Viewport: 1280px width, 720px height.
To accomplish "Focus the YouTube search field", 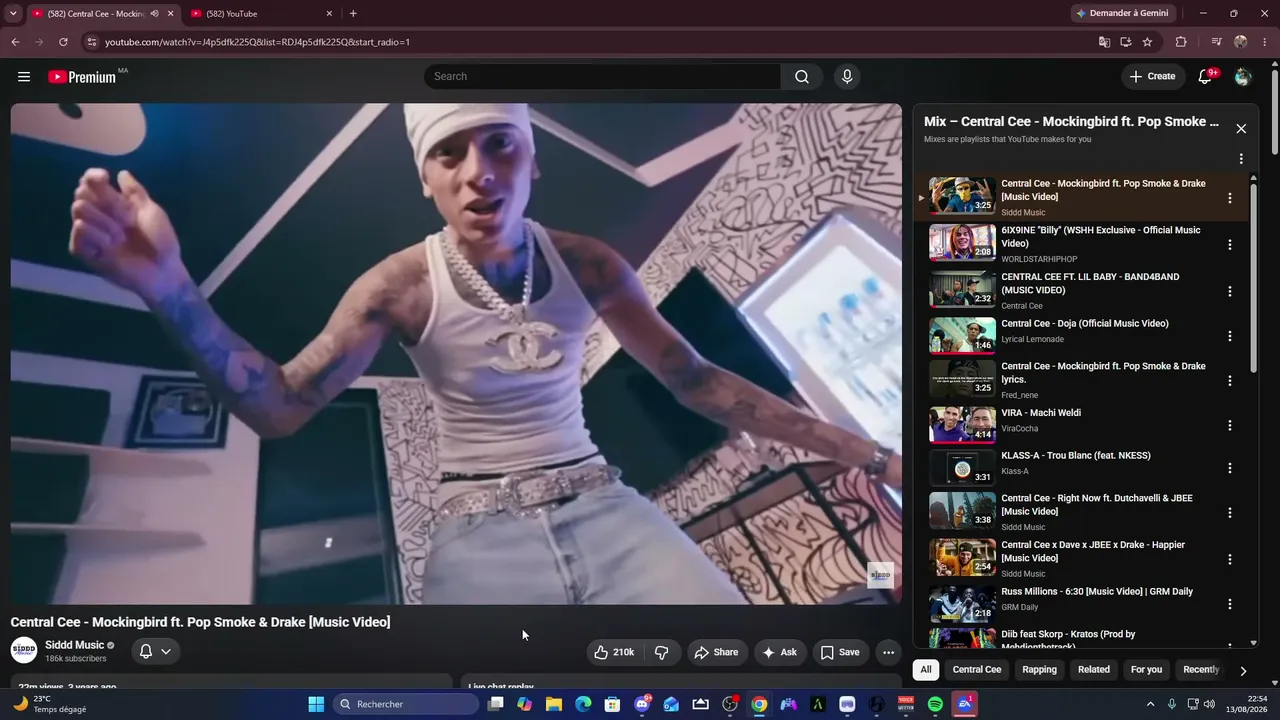I will (603, 77).
